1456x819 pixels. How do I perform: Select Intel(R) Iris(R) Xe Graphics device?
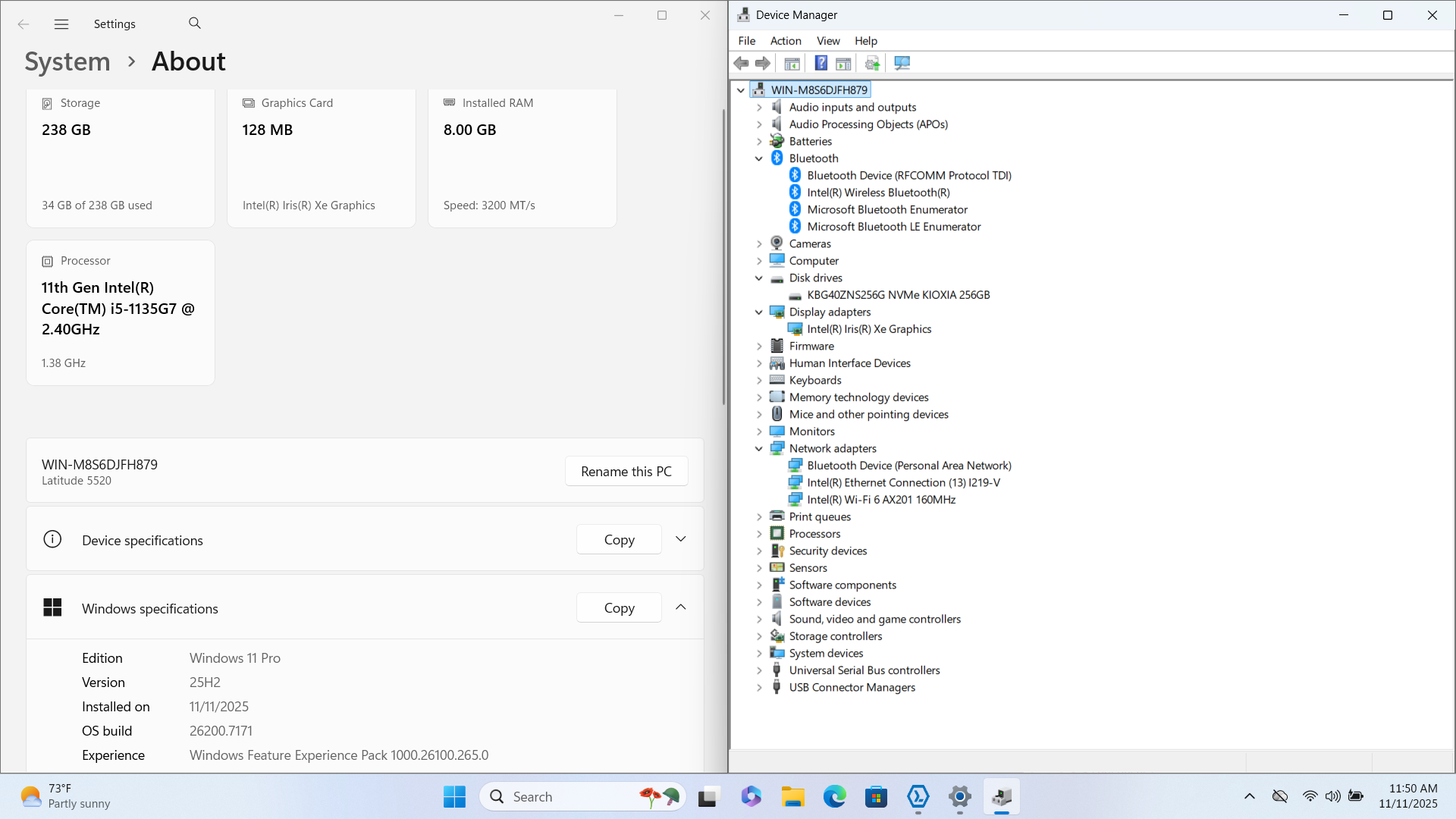point(869,329)
